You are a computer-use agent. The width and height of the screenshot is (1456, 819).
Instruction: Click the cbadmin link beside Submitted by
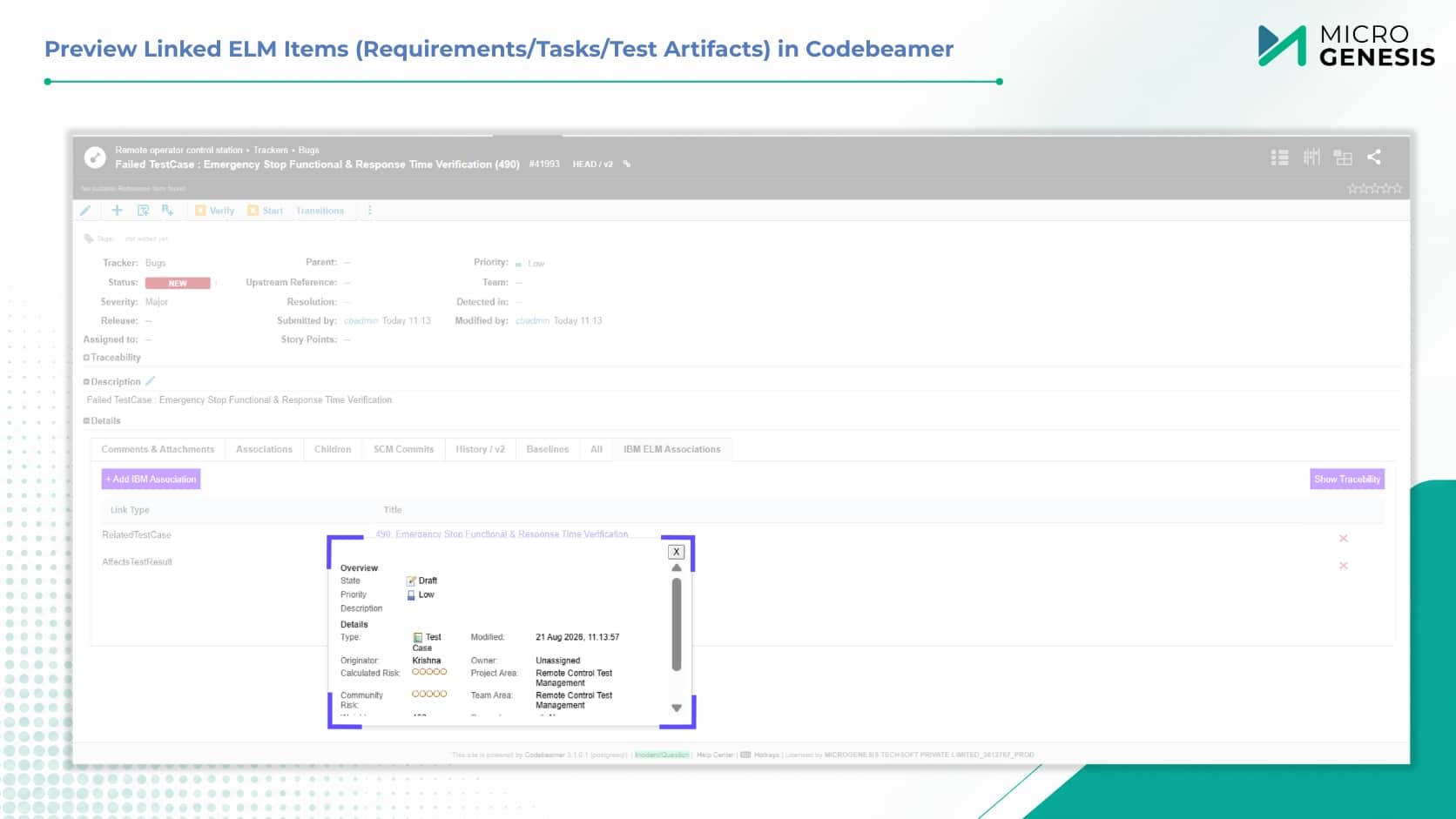coord(361,321)
